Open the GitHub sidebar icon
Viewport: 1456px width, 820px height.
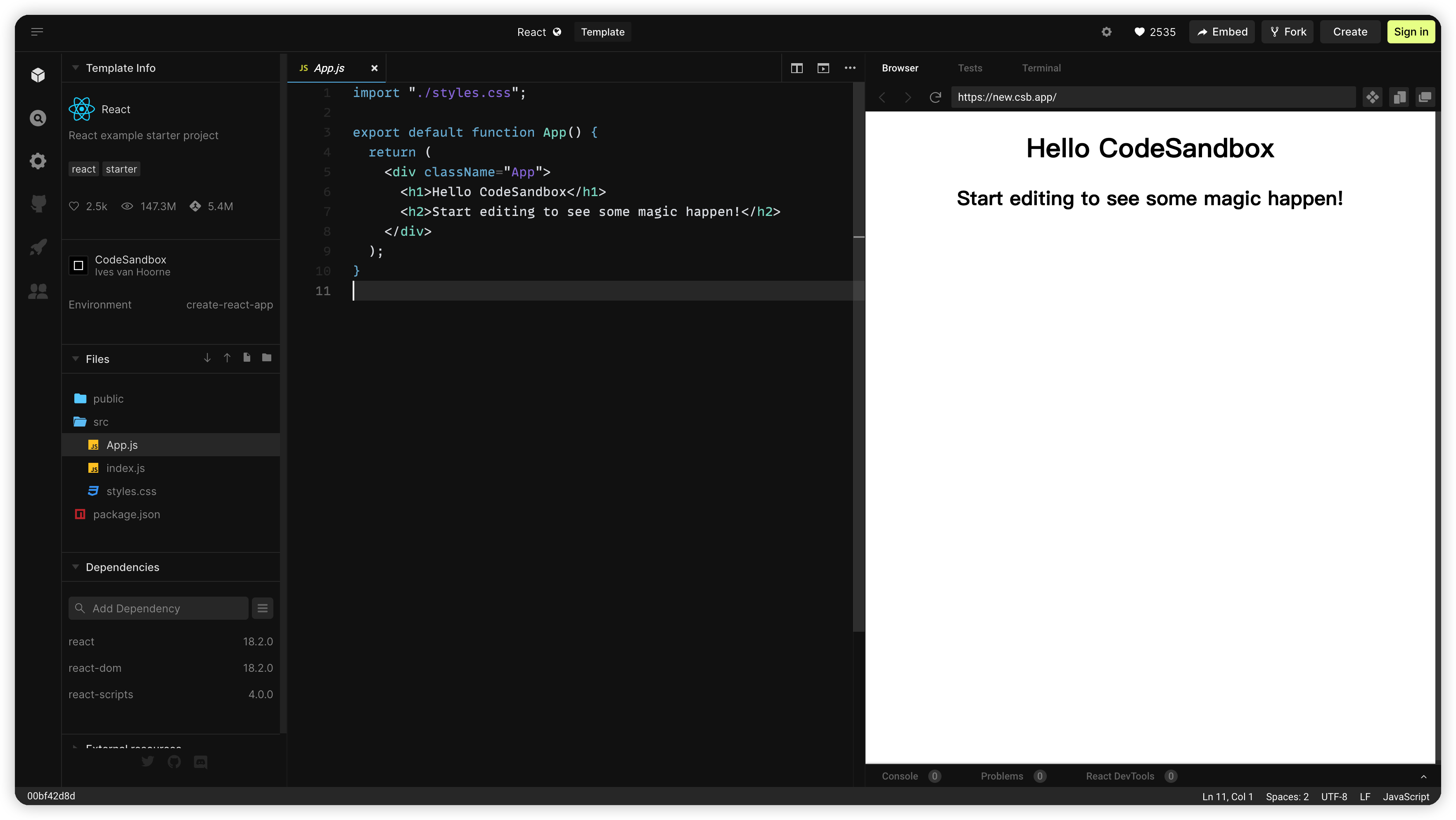click(x=38, y=204)
